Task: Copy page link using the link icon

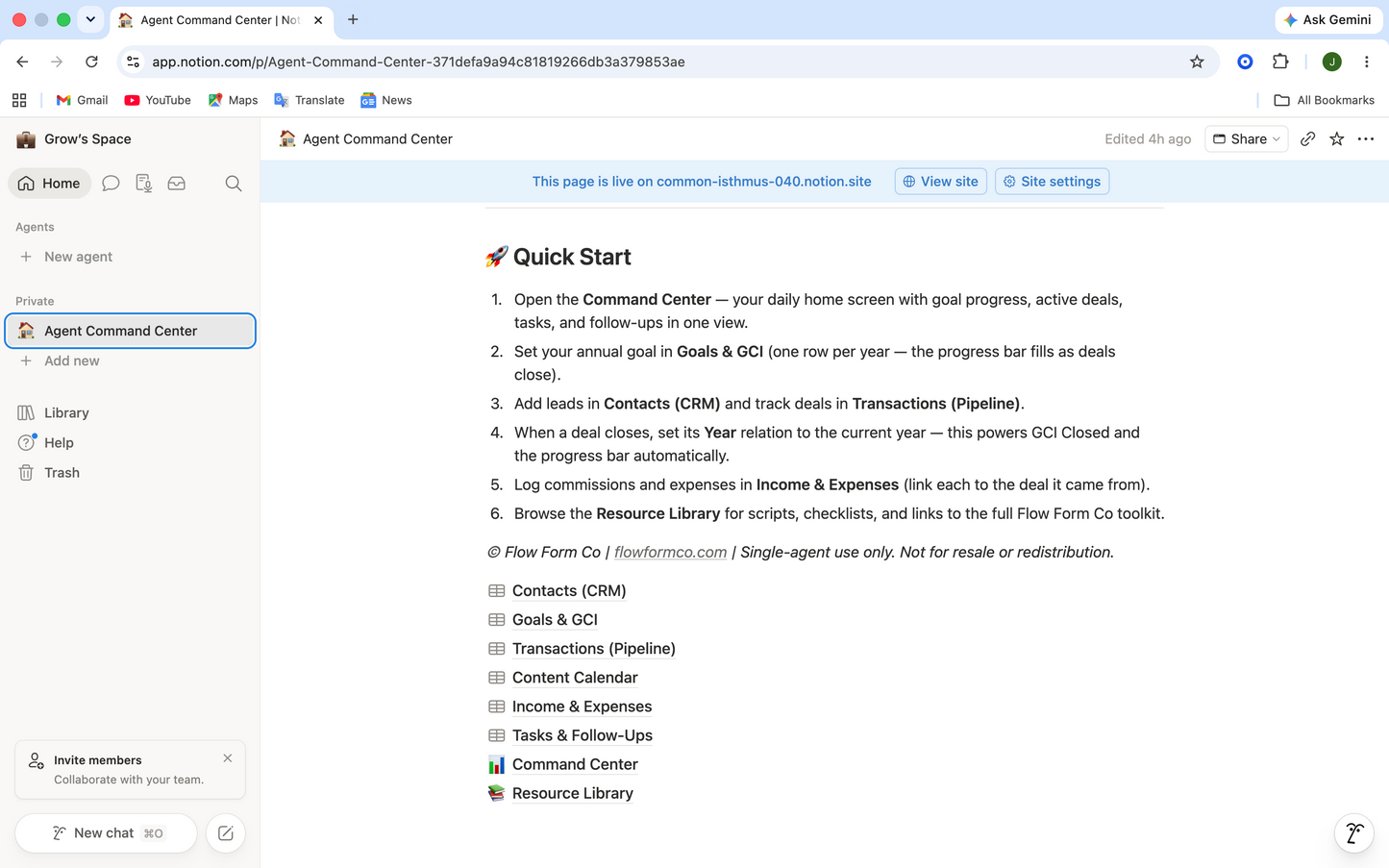Action: tap(1307, 139)
